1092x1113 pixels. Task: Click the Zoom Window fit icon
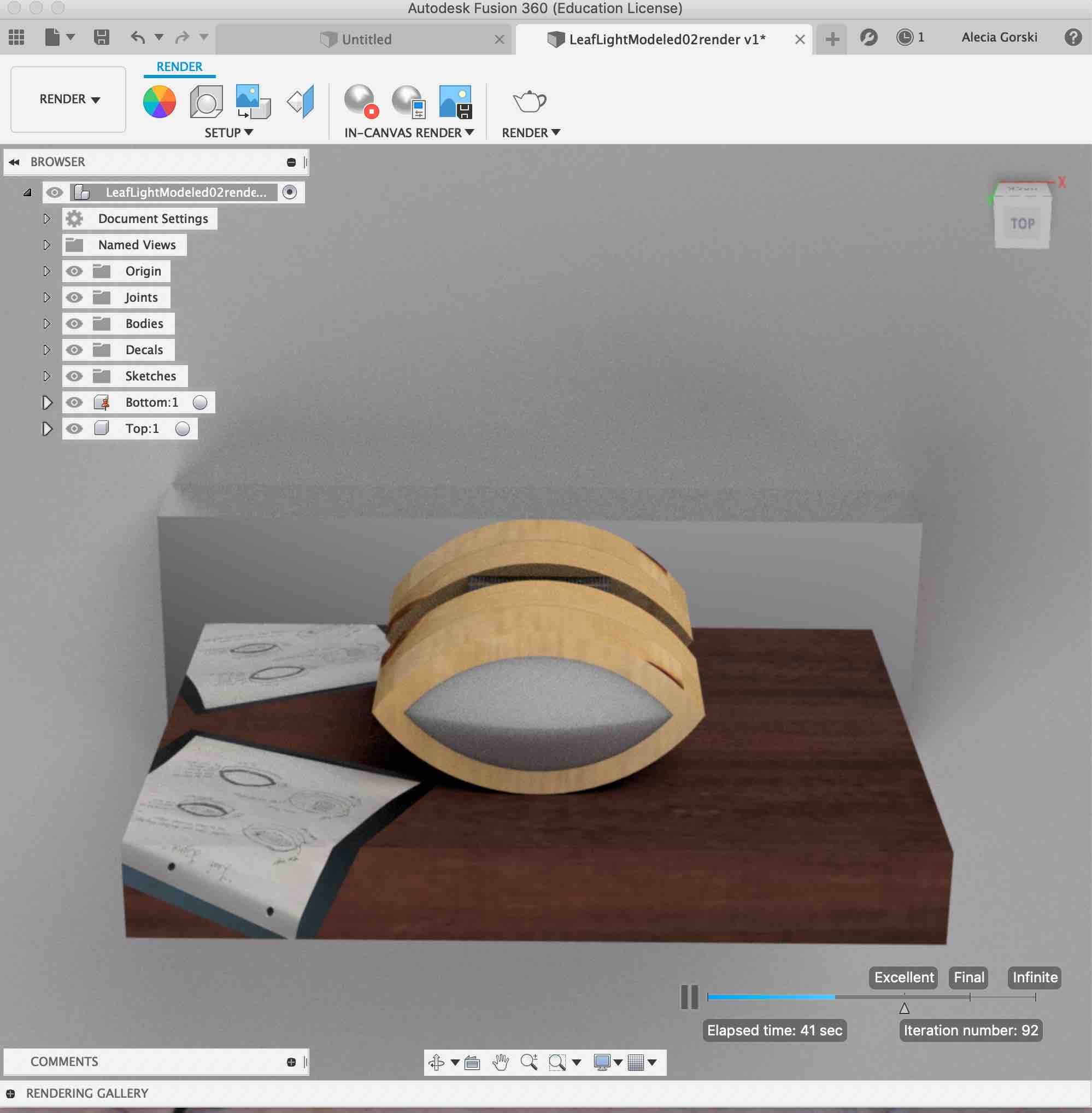pyautogui.click(x=557, y=1063)
